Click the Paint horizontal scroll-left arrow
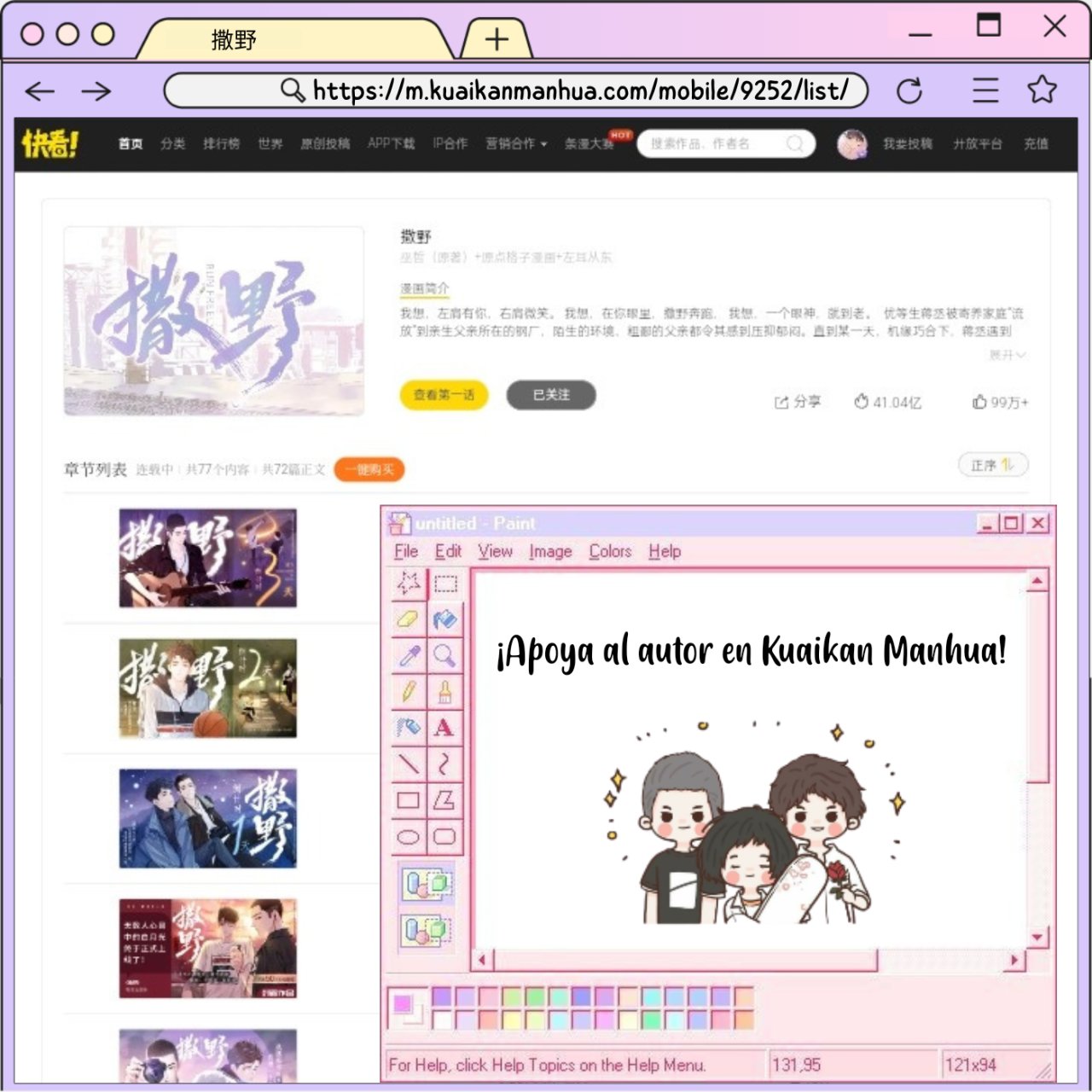Image resolution: width=1092 pixels, height=1092 pixels. tap(482, 960)
